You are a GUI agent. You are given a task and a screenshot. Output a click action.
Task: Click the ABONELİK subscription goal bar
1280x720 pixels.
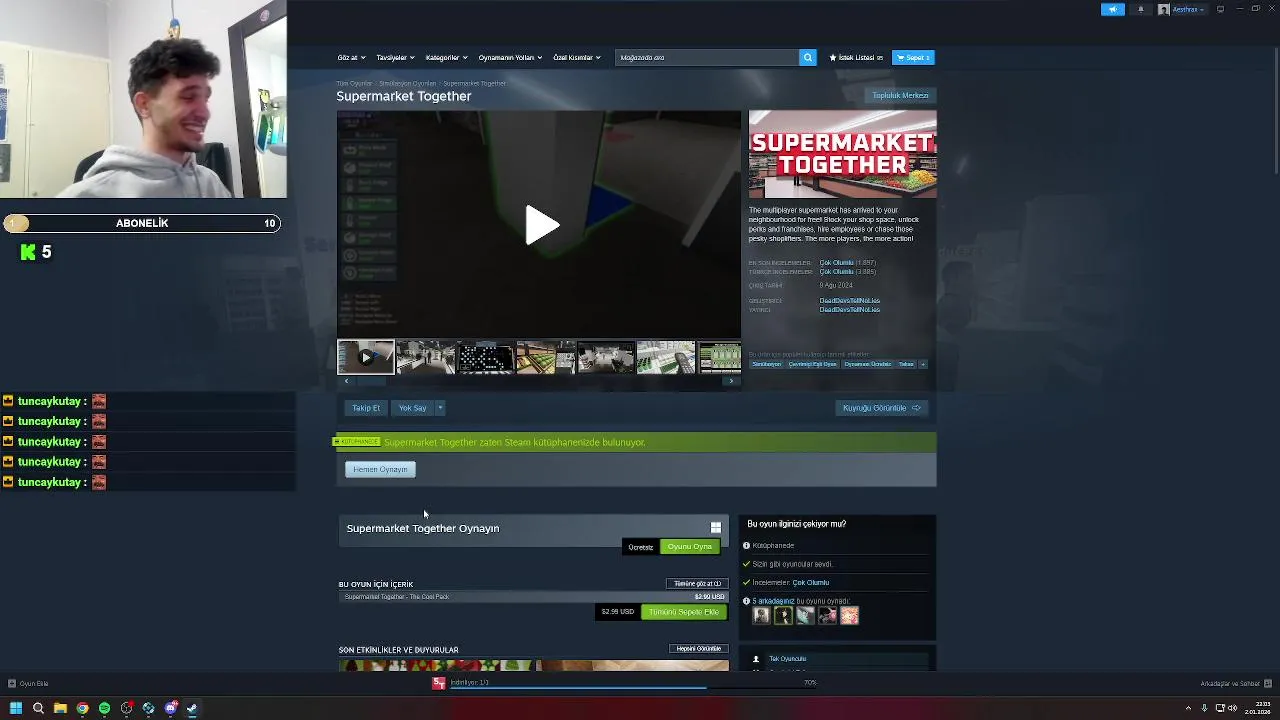(x=142, y=223)
